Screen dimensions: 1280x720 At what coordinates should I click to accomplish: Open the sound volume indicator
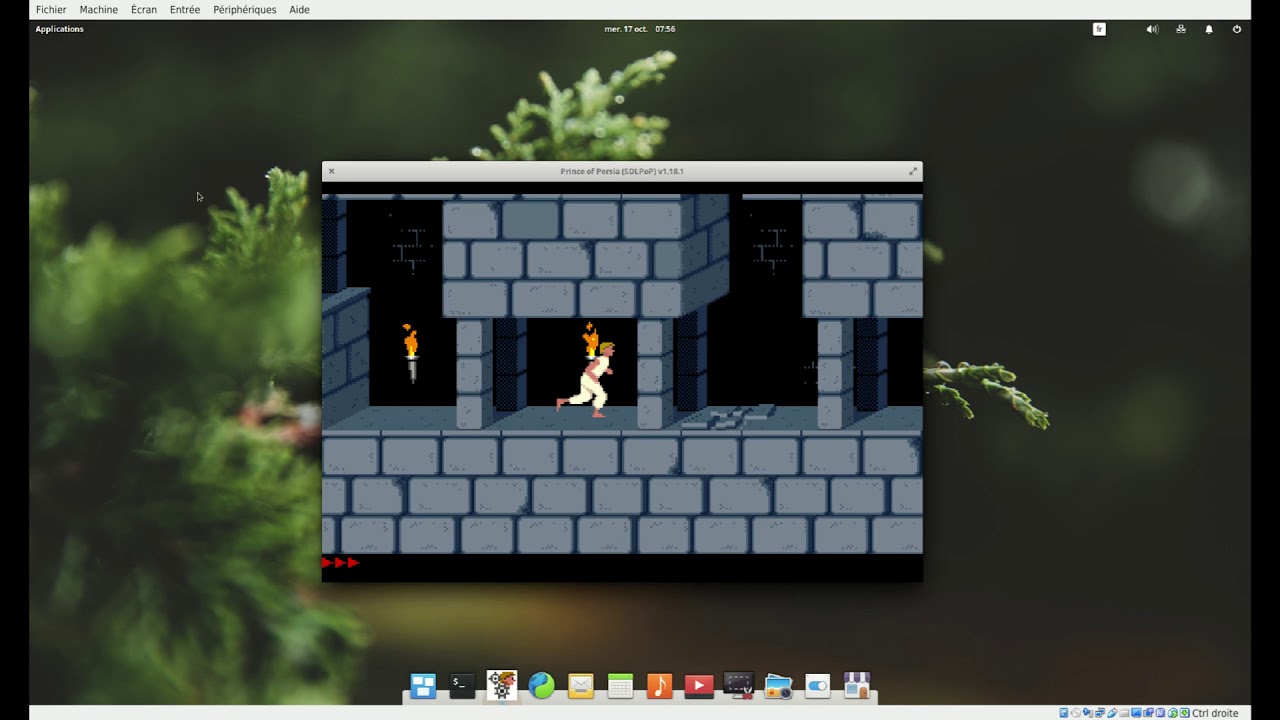[x=1152, y=29]
